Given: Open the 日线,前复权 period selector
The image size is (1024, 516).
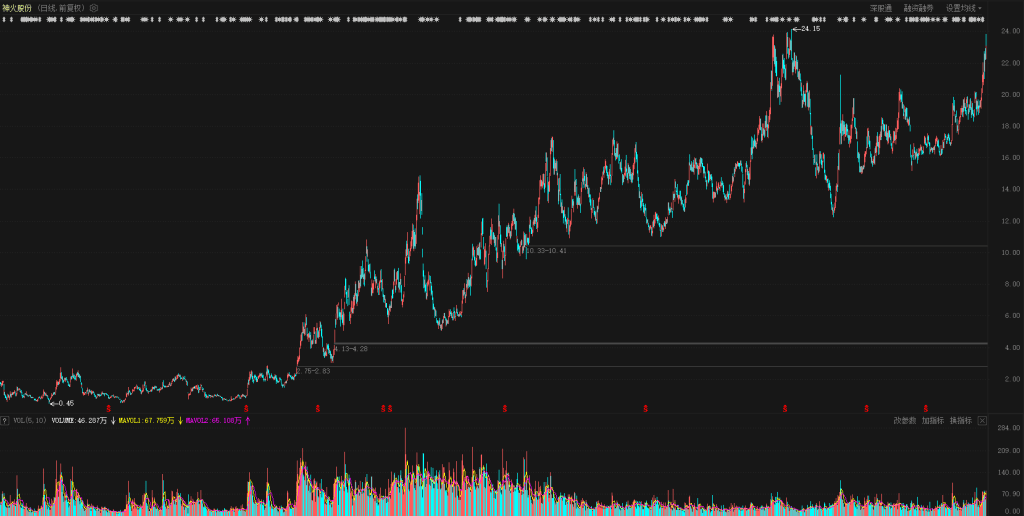Looking at the screenshot, I should pyautogui.click(x=61, y=8).
